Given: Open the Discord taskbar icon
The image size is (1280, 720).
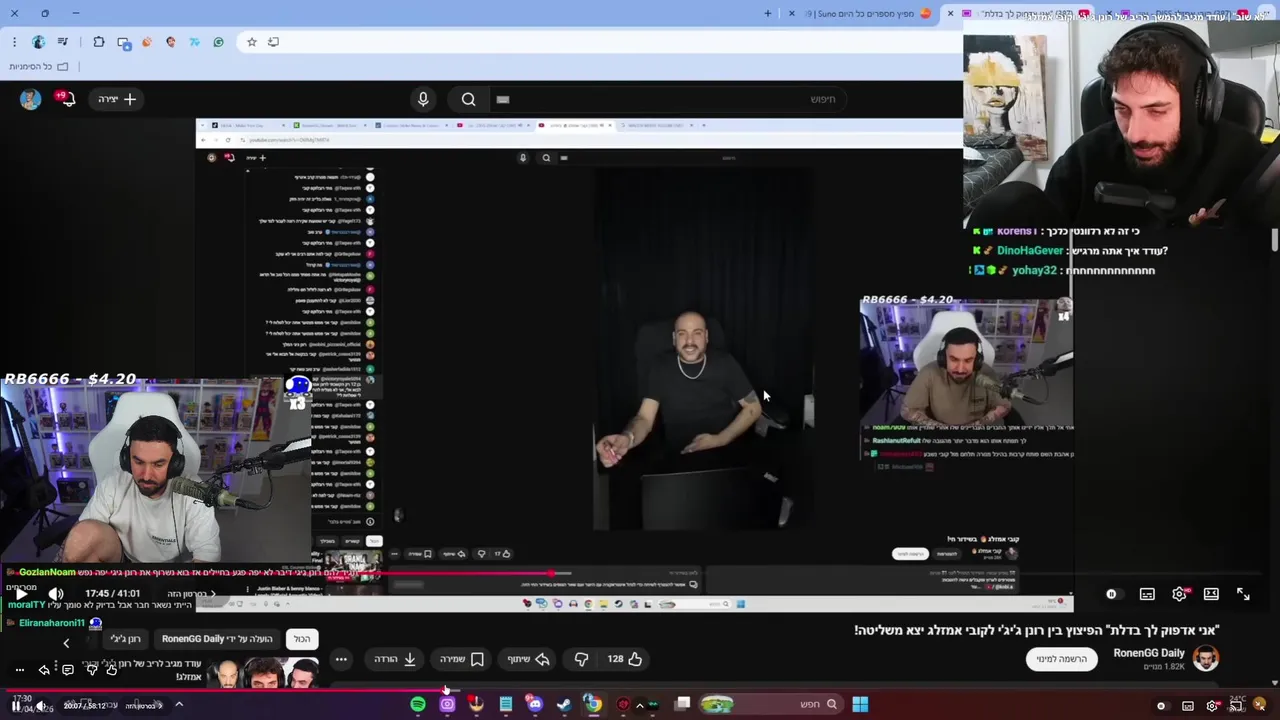Looking at the screenshot, I should click(535, 704).
